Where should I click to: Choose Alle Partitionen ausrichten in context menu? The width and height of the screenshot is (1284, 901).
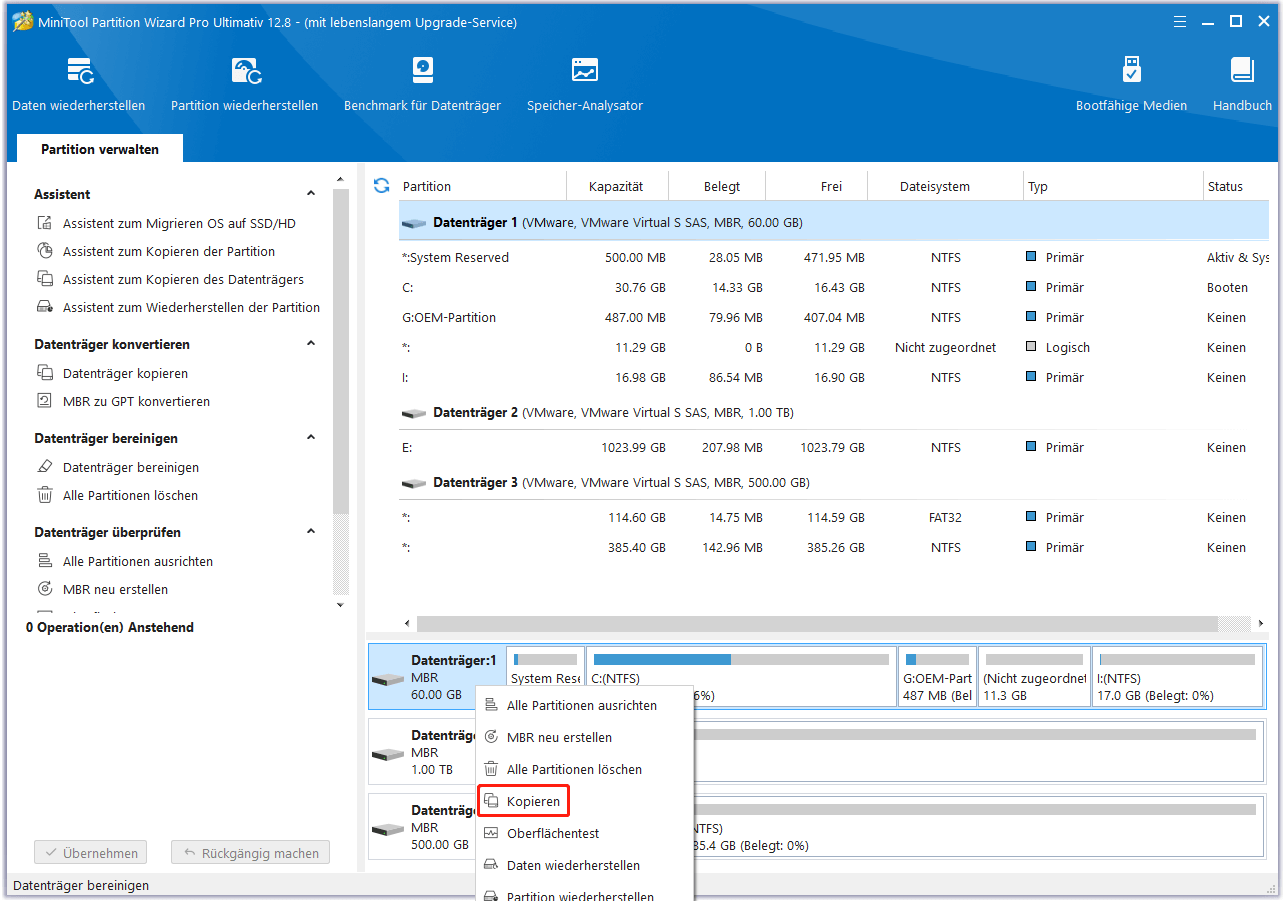tap(585, 706)
